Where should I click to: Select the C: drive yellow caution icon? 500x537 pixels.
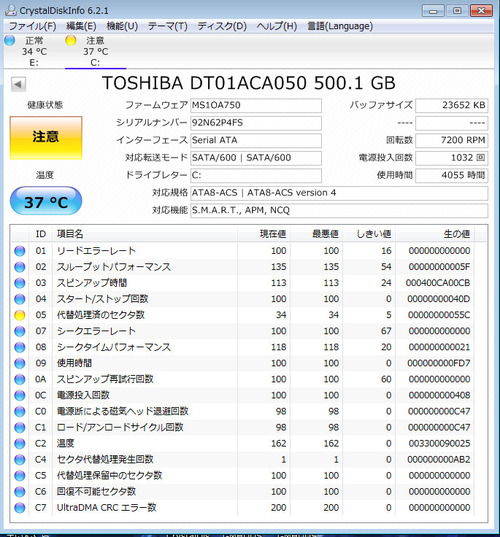pyautogui.click(x=71, y=40)
